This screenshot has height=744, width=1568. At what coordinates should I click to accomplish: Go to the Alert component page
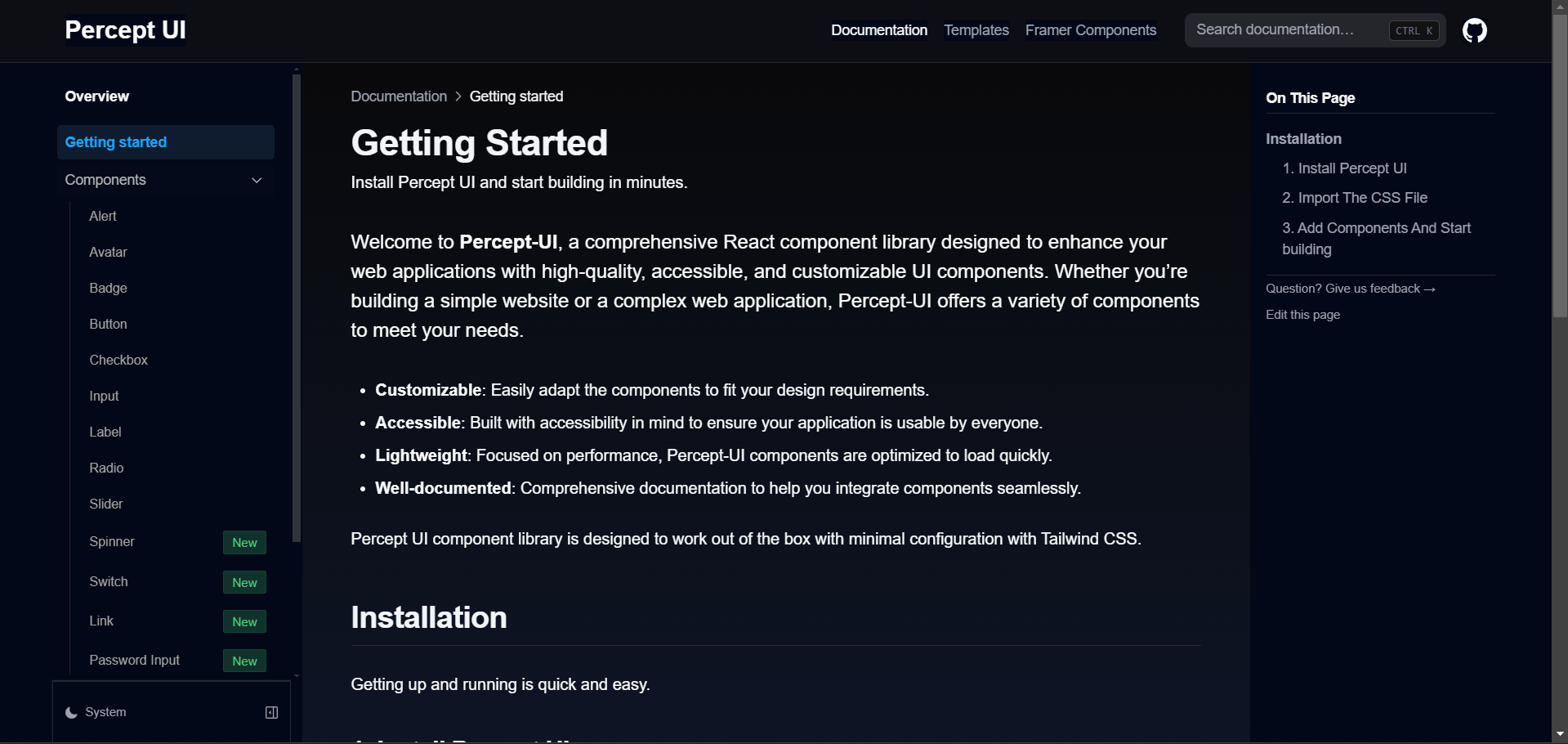(x=103, y=216)
